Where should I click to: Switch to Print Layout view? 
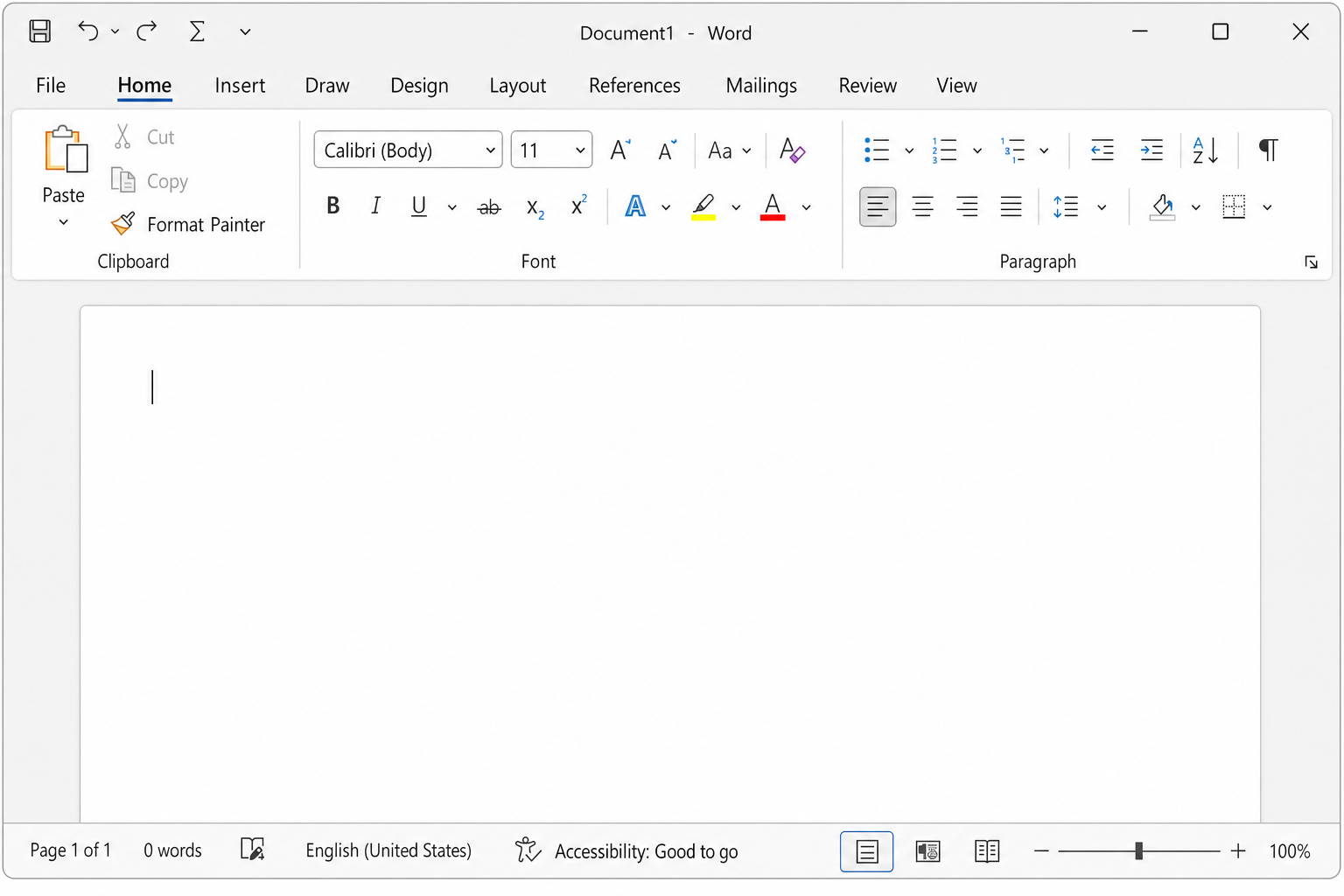click(866, 851)
